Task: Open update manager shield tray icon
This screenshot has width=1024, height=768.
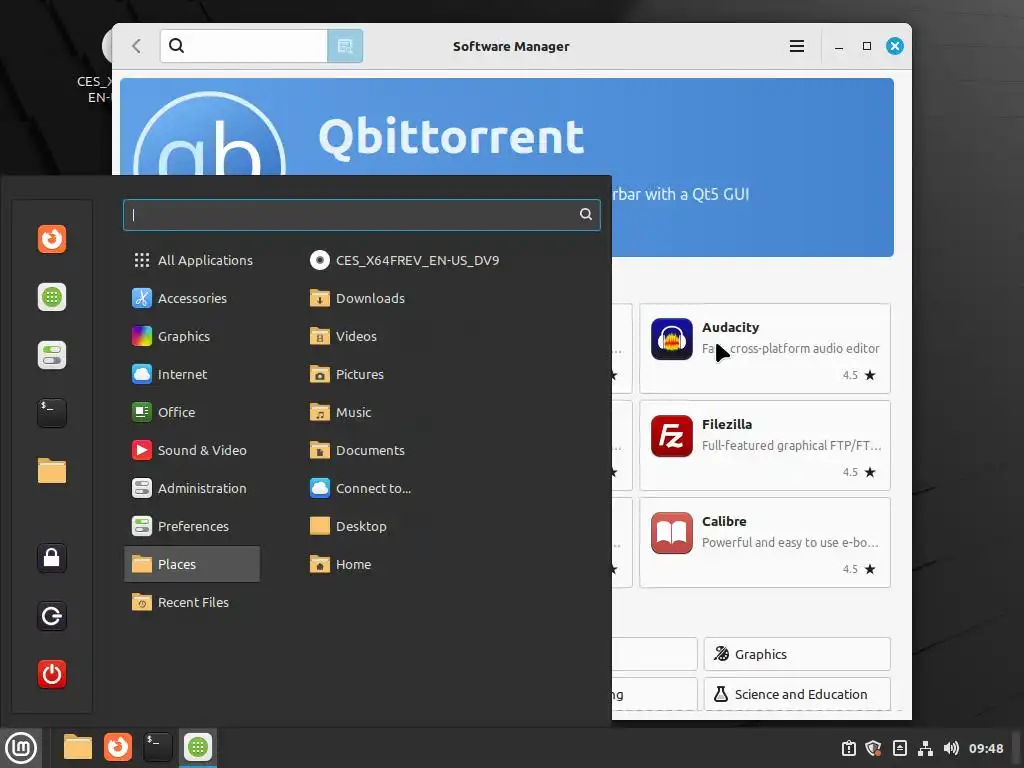Action: click(873, 748)
